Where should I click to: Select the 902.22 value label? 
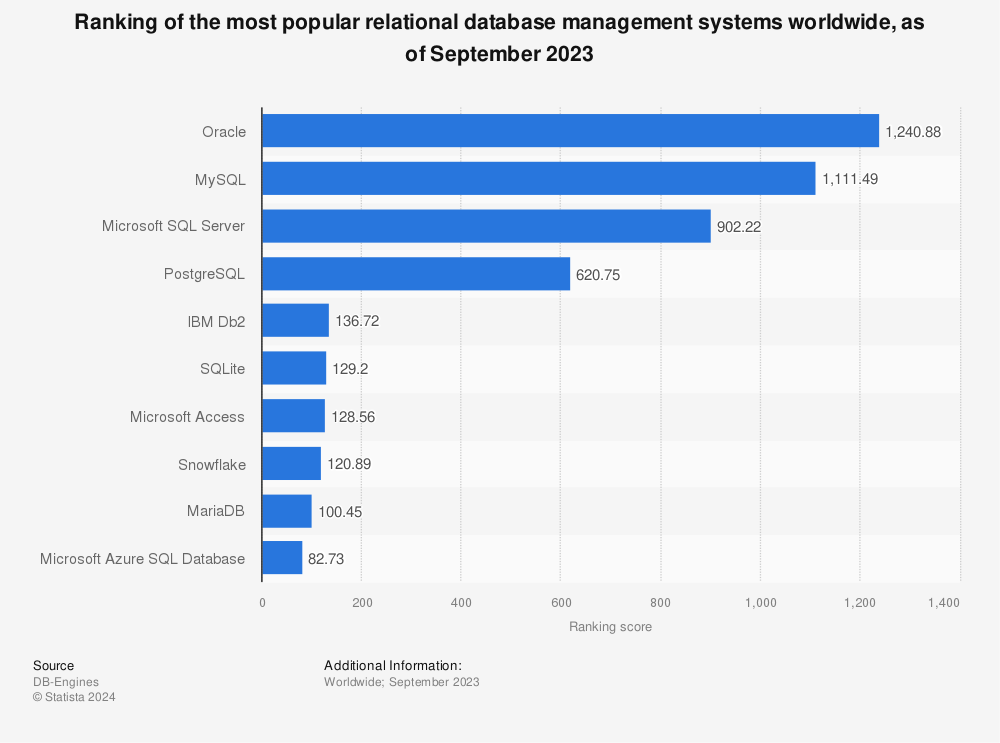click(739, 227)
